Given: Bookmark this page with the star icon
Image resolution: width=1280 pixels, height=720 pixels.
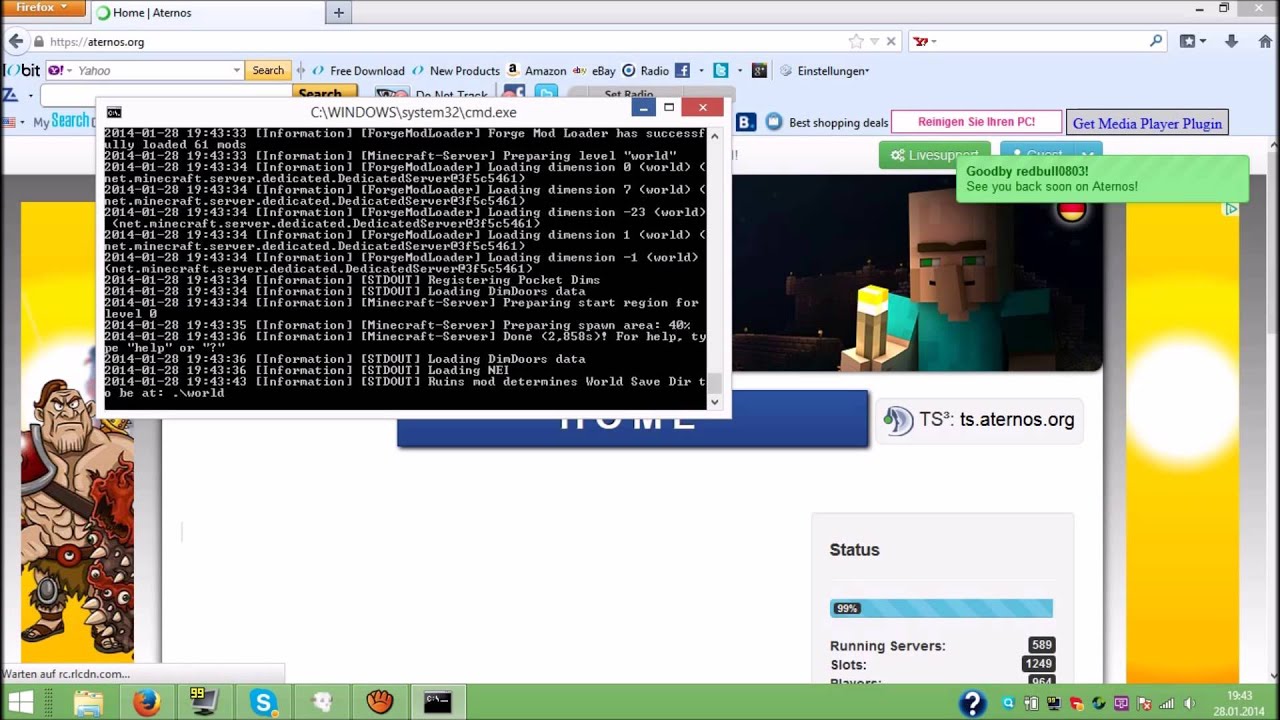Looking at the screenshot, I should pos(856,41).
